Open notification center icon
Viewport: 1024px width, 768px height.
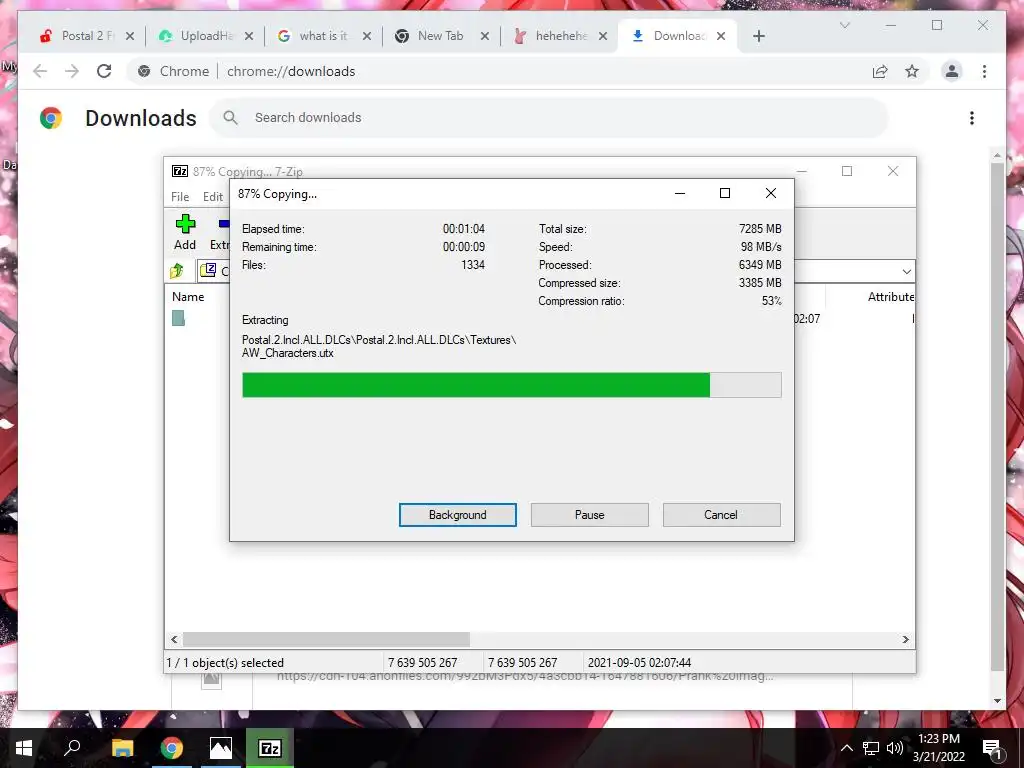coord(992,748)
